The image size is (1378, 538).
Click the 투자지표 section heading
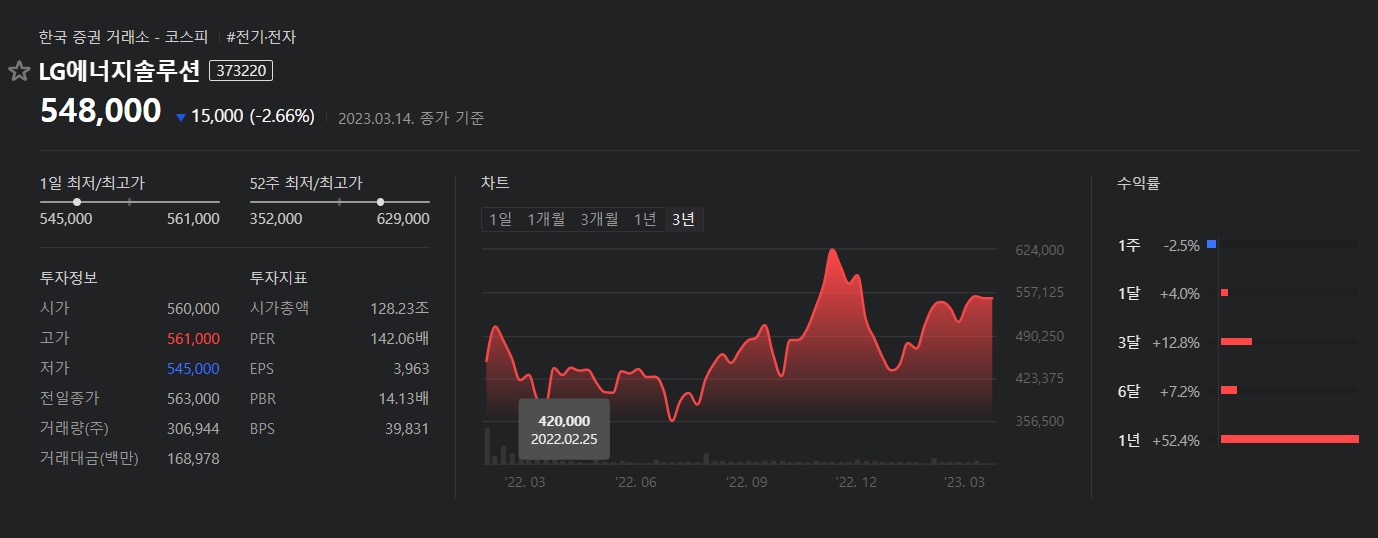(278, 277)
